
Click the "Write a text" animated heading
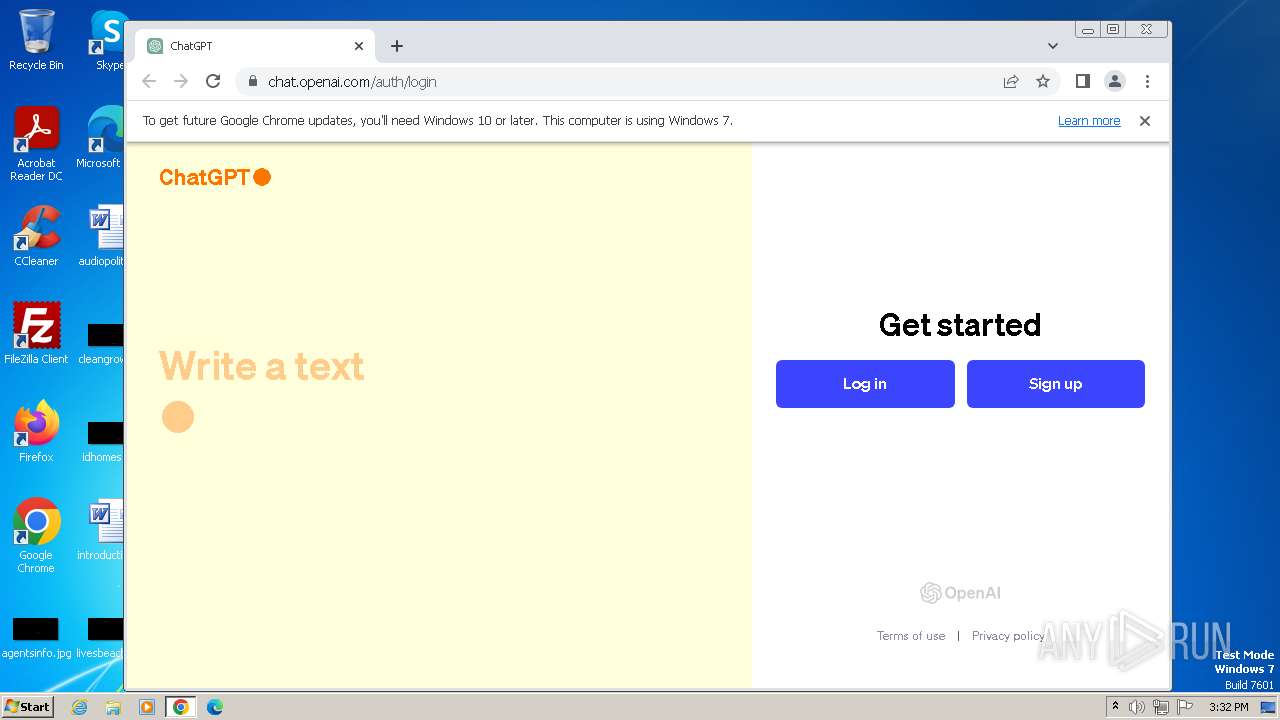coord(262,366)
